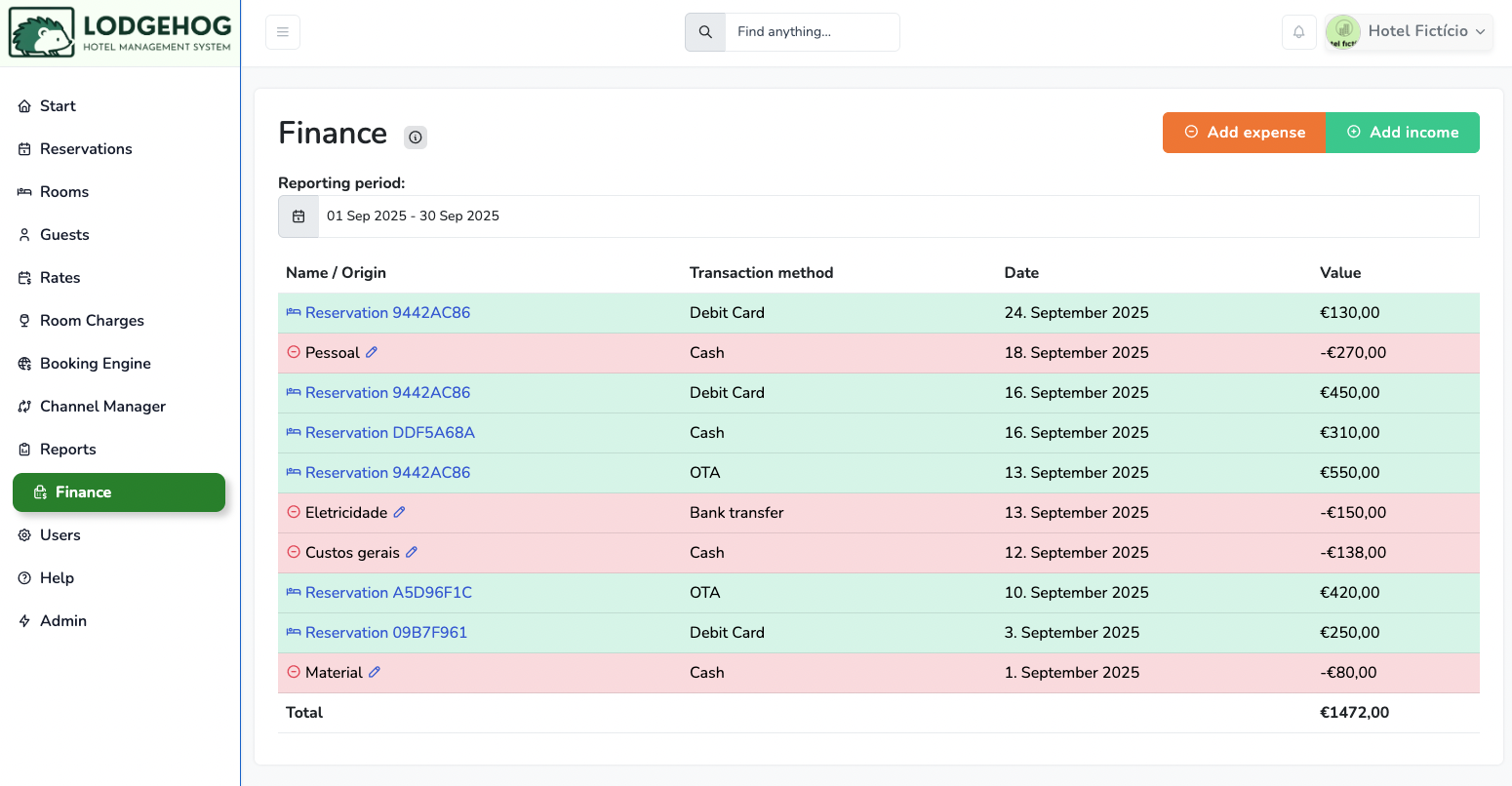Open the reporting period calendar icon
Viewport: 1512px width, 786px height.
298,216
